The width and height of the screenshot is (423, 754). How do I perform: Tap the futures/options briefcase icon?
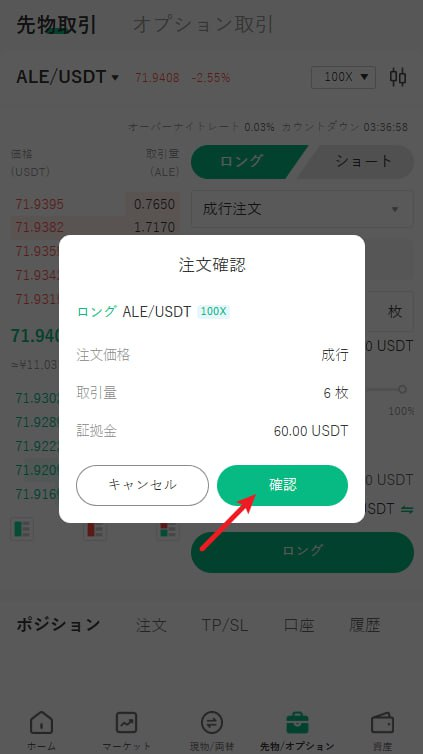297,723
